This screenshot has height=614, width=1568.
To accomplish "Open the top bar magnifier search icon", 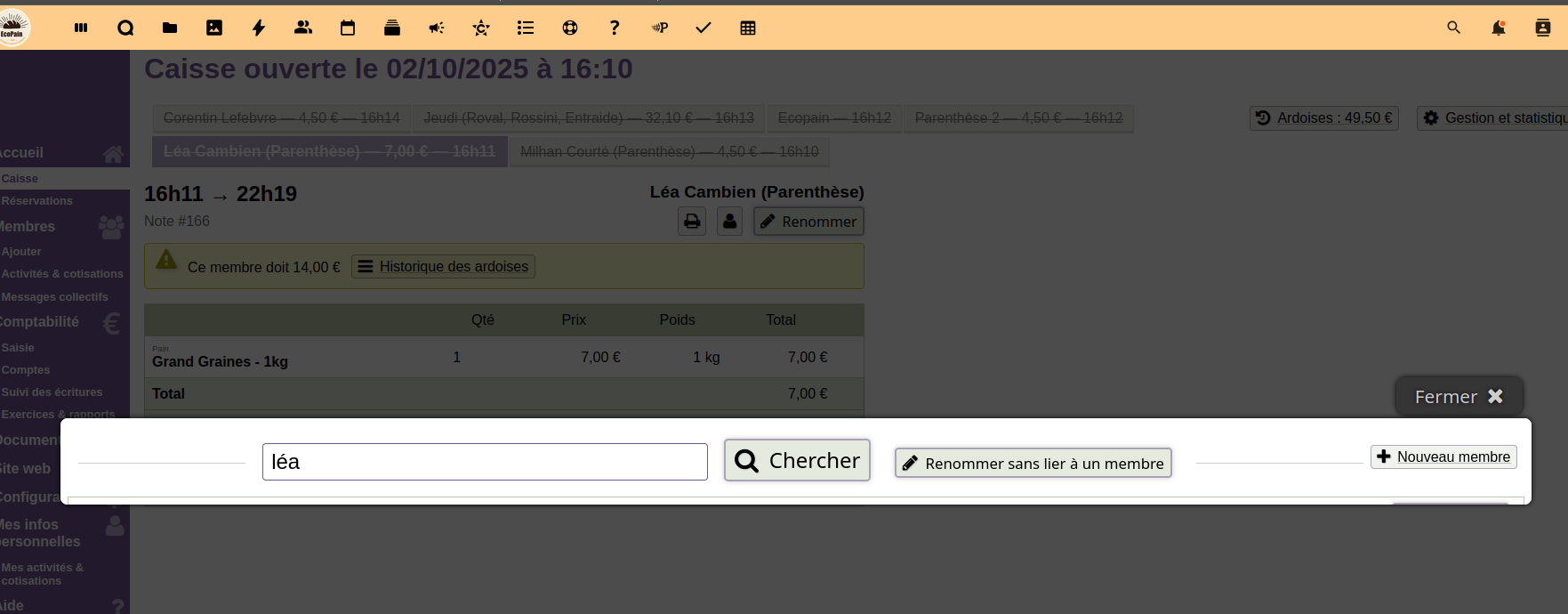I will (x=1454, y=28).
